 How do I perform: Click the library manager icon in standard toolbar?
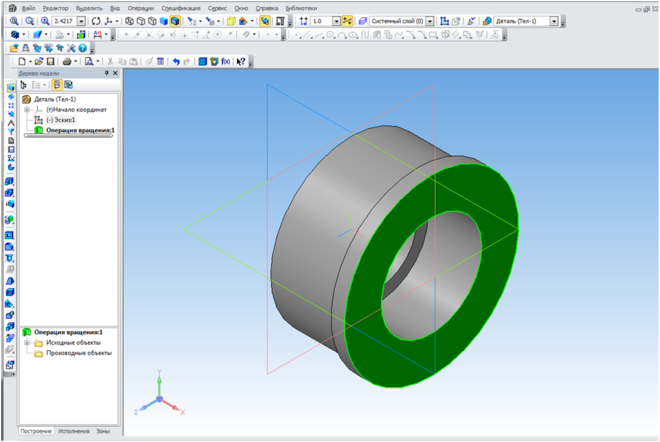pos(202,61)
